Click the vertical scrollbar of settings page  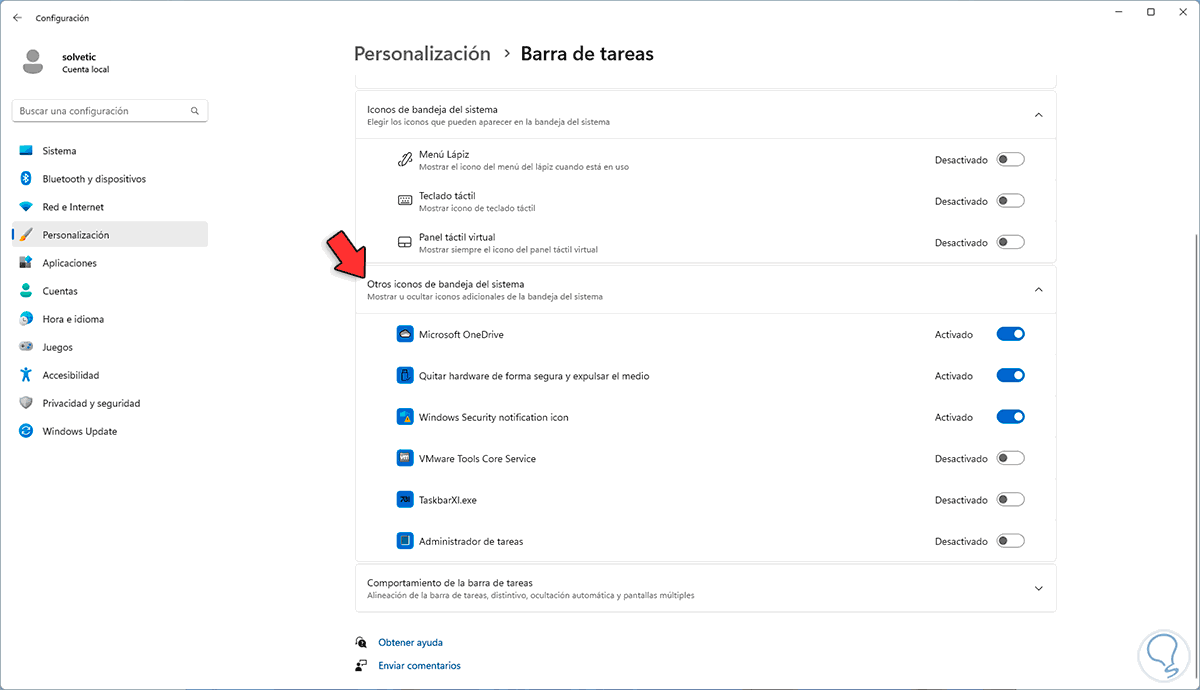point(1196,400)
